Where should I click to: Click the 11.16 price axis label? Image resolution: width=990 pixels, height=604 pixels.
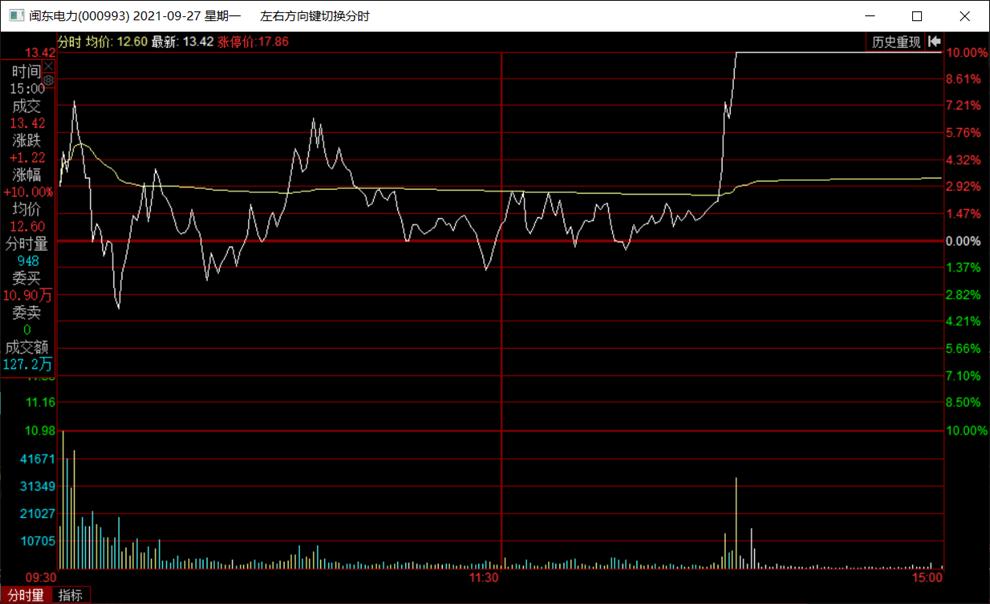pyautogui.click(x=40, y=402)
